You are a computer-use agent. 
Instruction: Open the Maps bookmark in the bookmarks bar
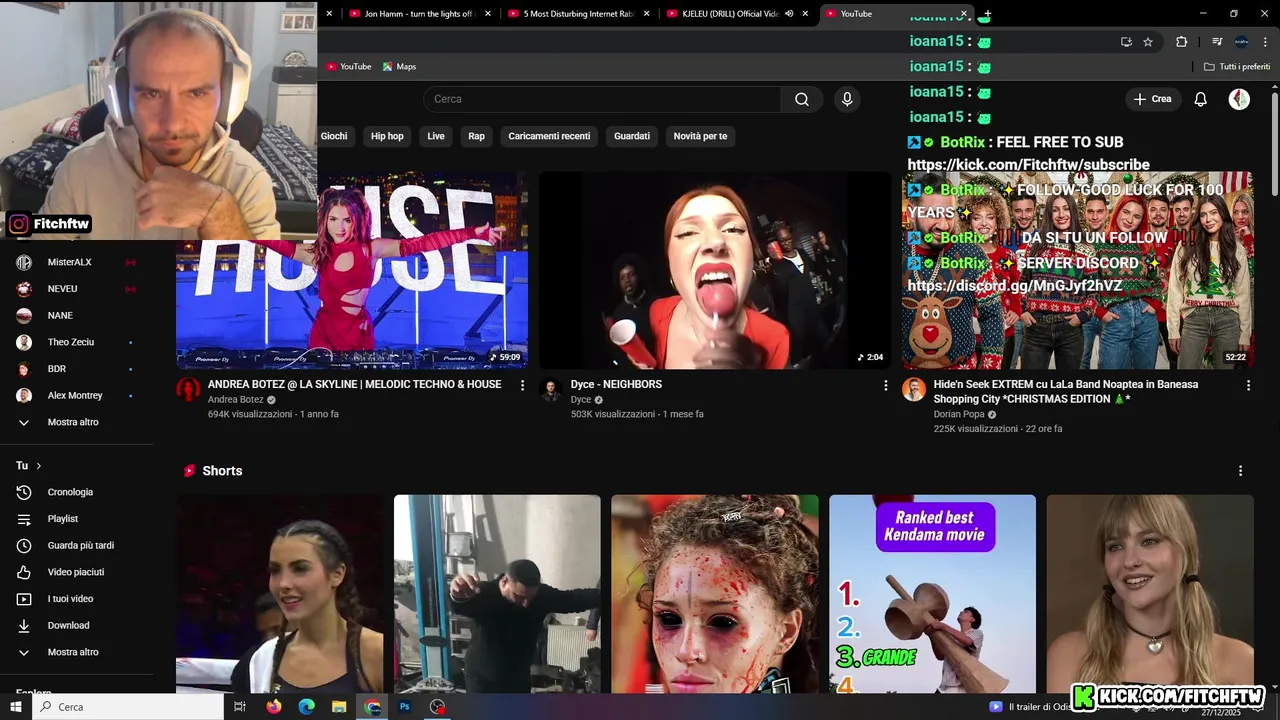(399, 67)
